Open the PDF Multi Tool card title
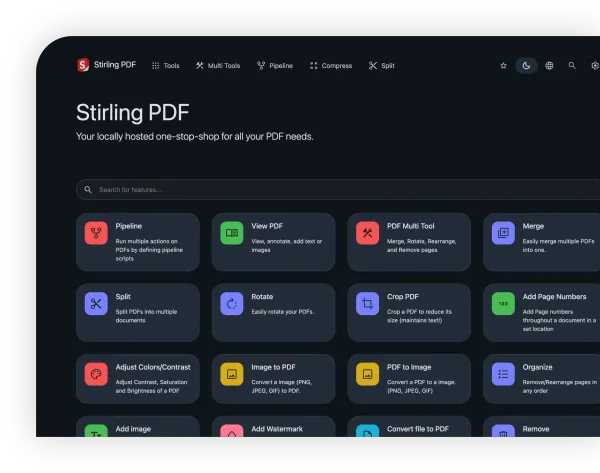 [x=411, y=226]
